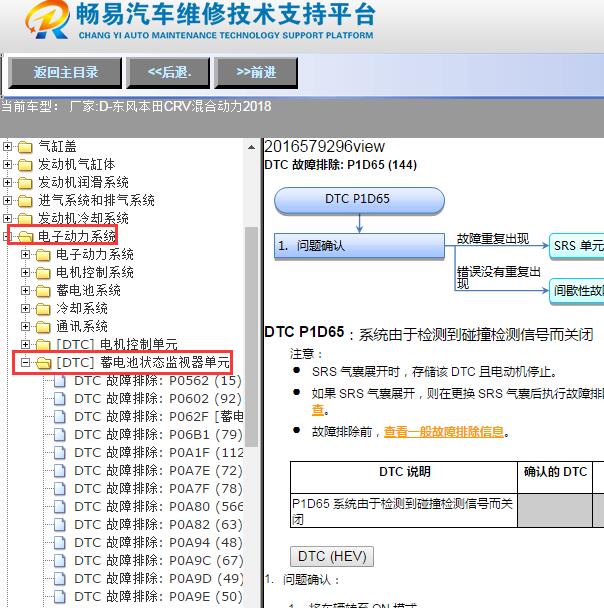Expand the 冷却系统 node

(x=25, y=308)
